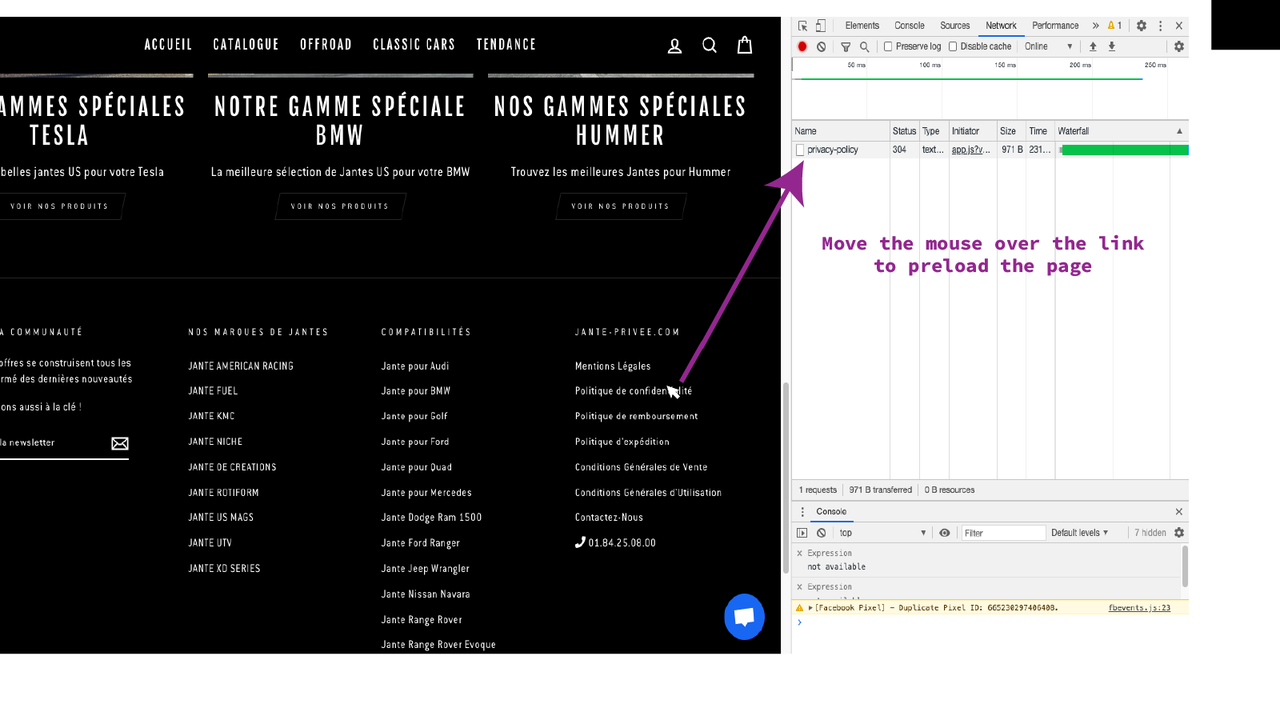
Task: Click in the console Filter input field
Action: [x=1003, y=533]
